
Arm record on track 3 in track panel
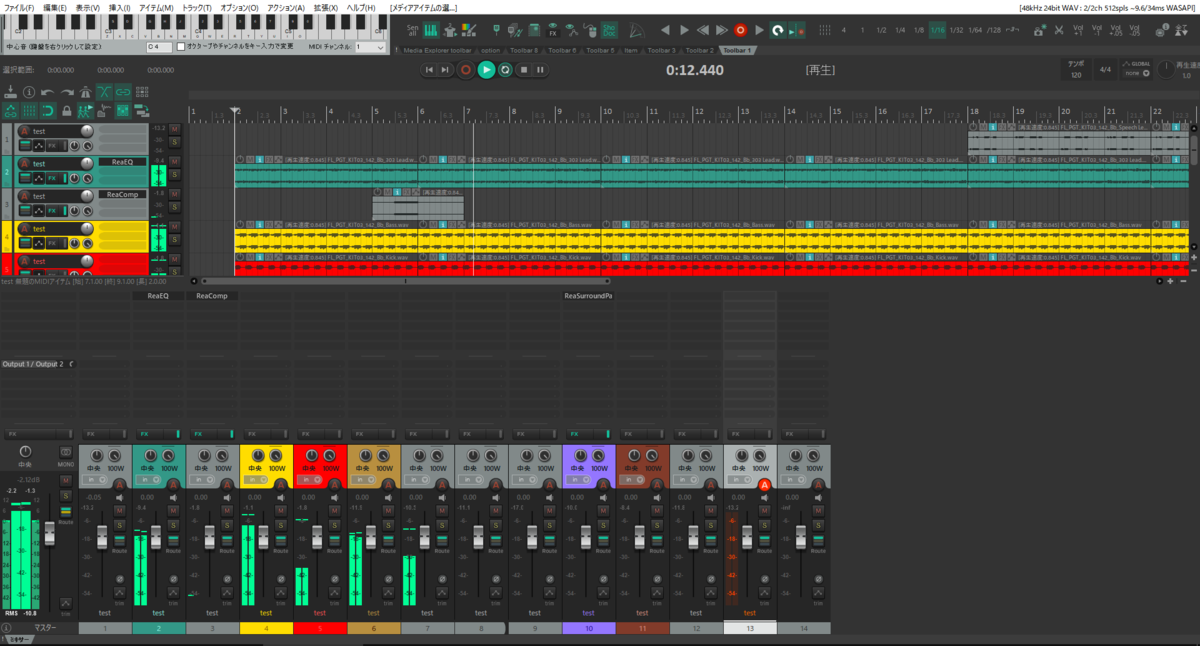click(x=24, y=196)
